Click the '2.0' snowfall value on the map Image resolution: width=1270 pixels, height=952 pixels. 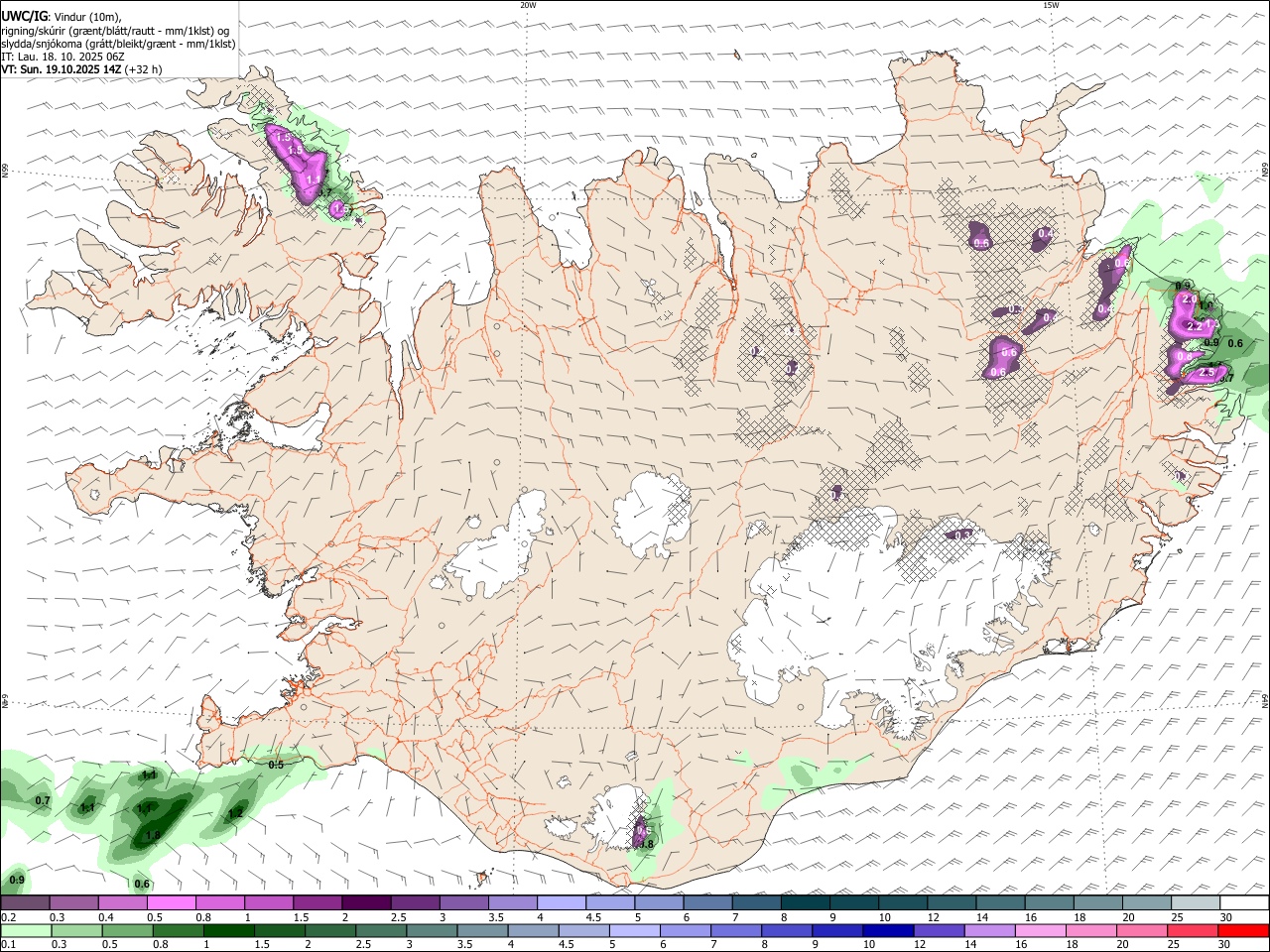point(1191,298)
